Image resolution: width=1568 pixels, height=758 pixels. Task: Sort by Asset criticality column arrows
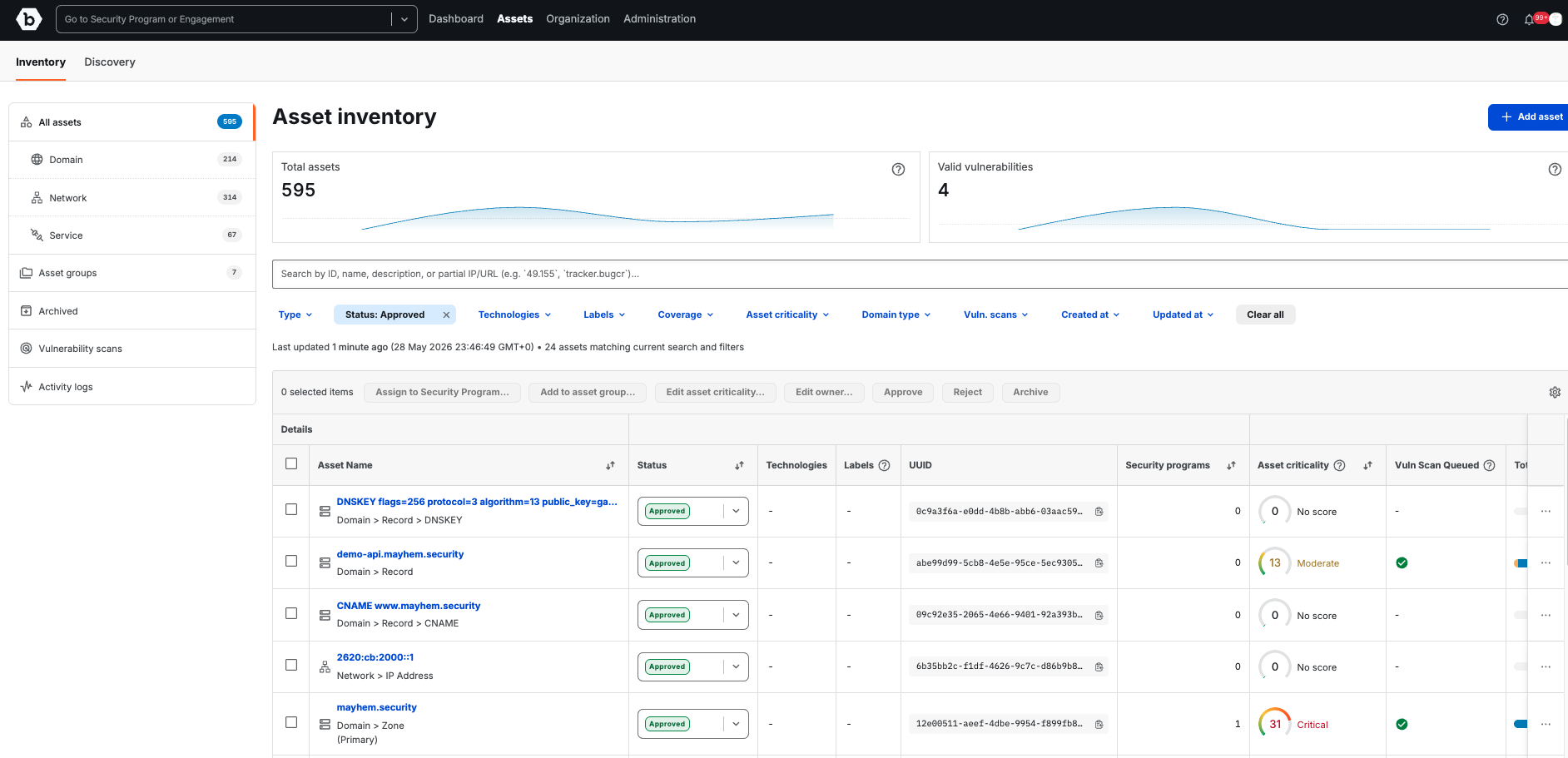tap(1367, 465)
